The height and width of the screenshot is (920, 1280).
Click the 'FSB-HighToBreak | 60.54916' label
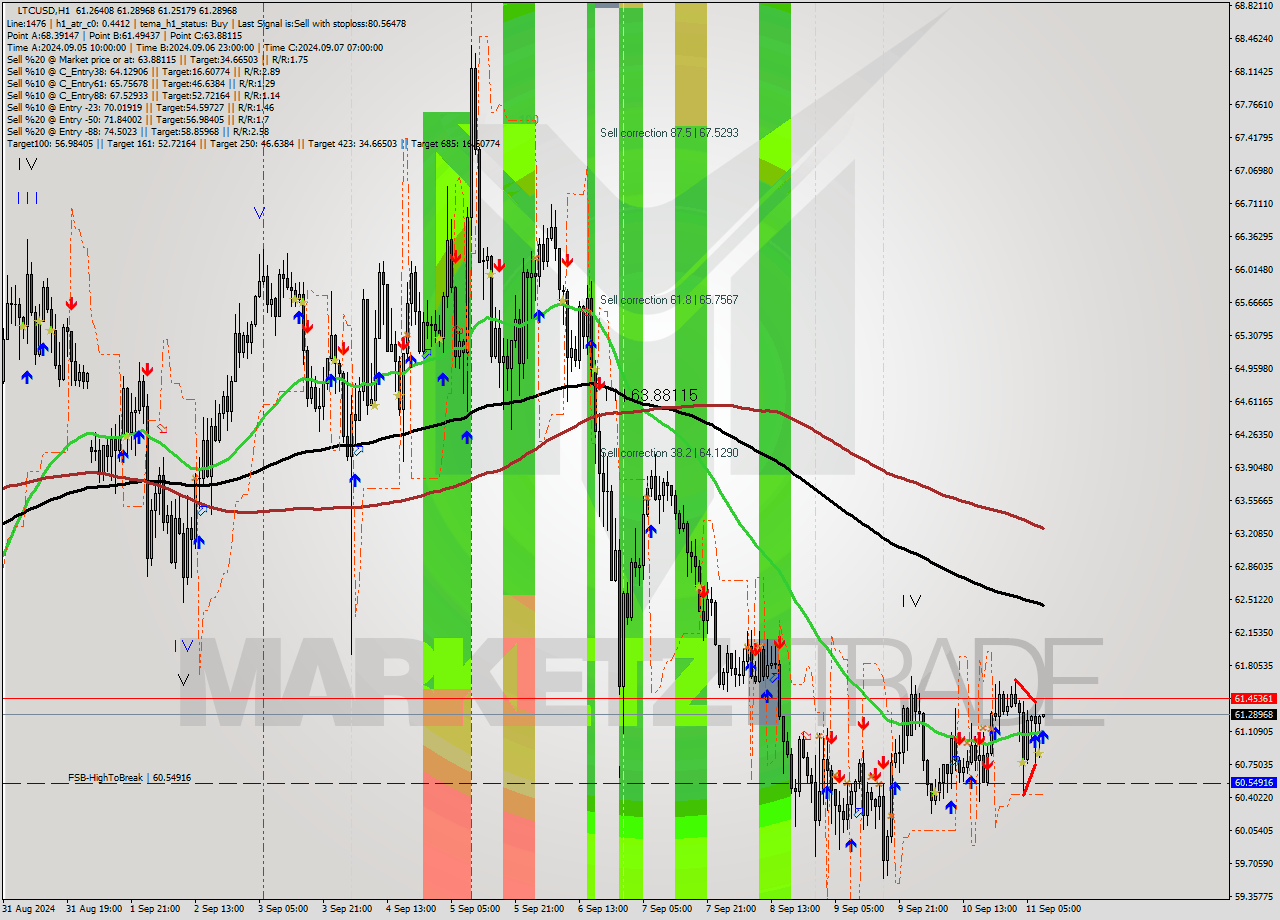(x=129, y=777)
